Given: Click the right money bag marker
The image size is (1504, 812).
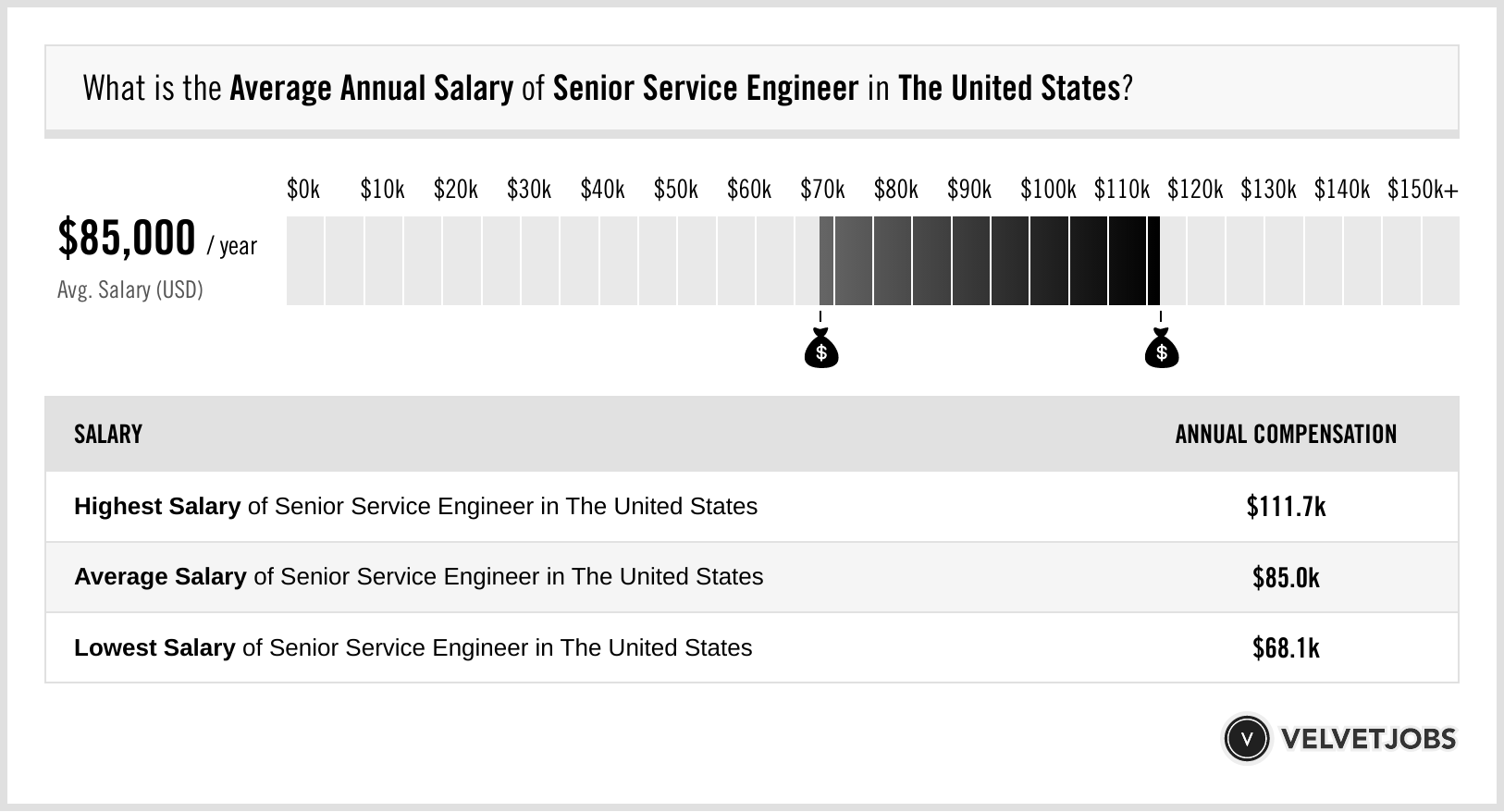Looking at the screenshot, I should point(1161,350).
